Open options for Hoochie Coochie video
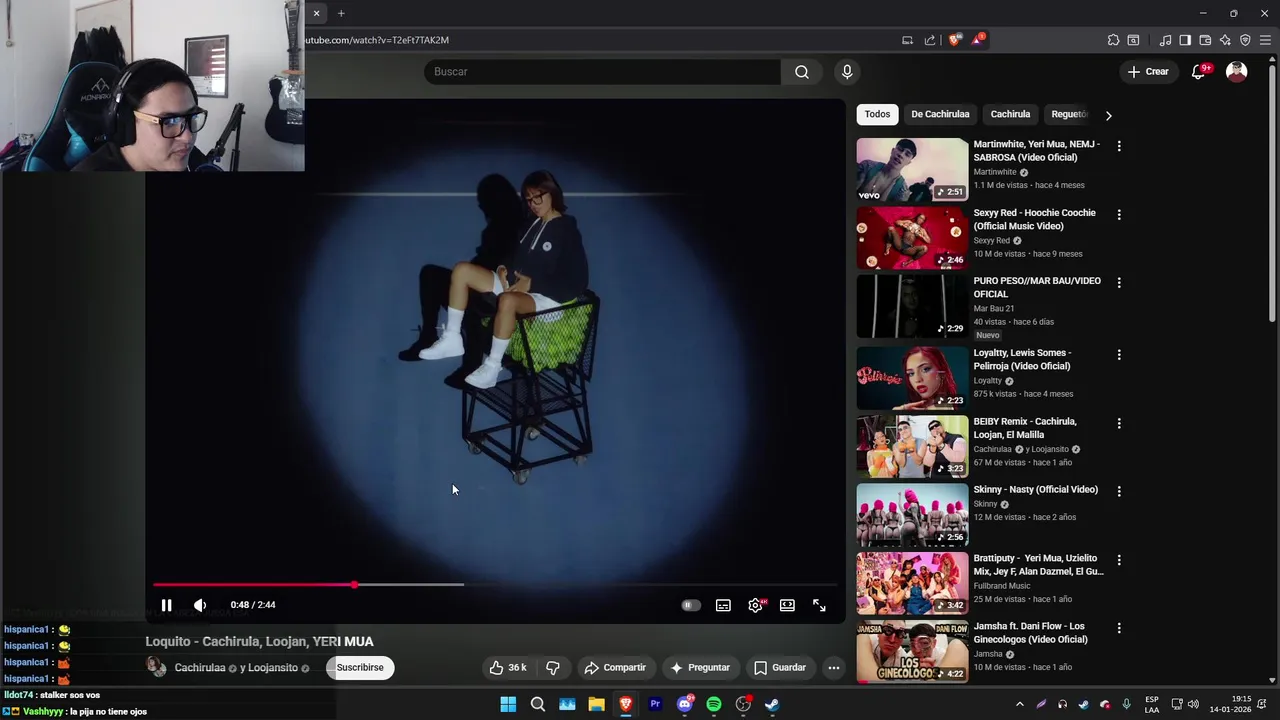Image resolution: width=1280 pixels, height=720 pixels. [1119, 215]
